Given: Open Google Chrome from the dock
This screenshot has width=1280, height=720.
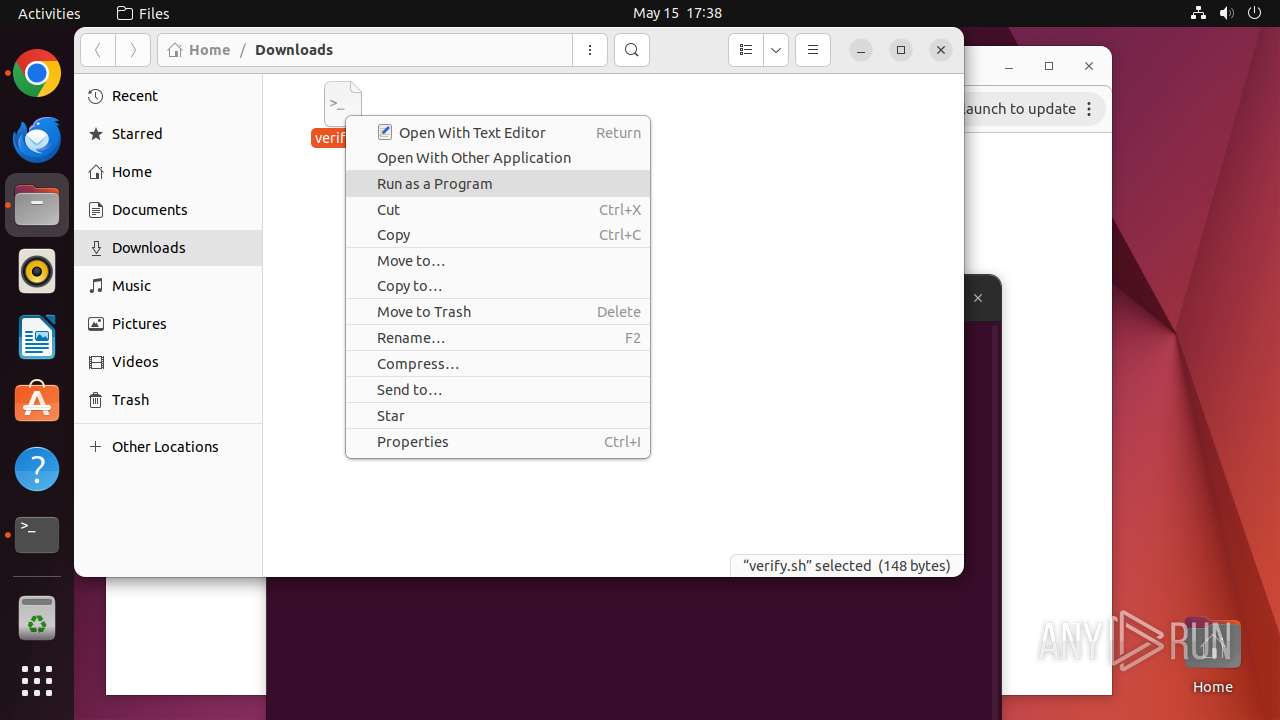Looking at the screenshot, I should point(37,74).
